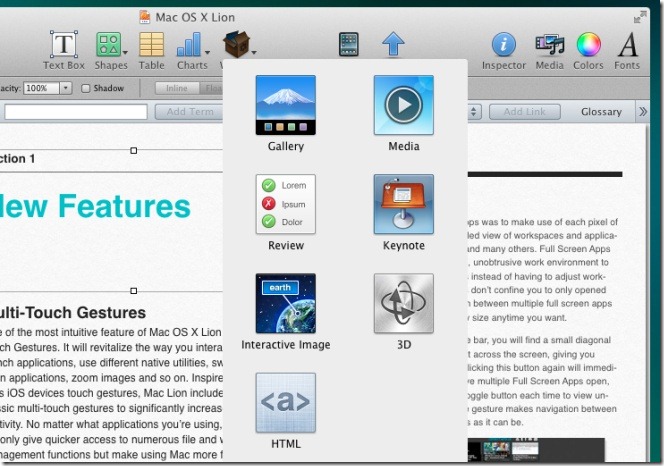Click the blue upward arrow Publish icon
The height and width of the screenshot is (466, 664).
(x=393, y=44)
